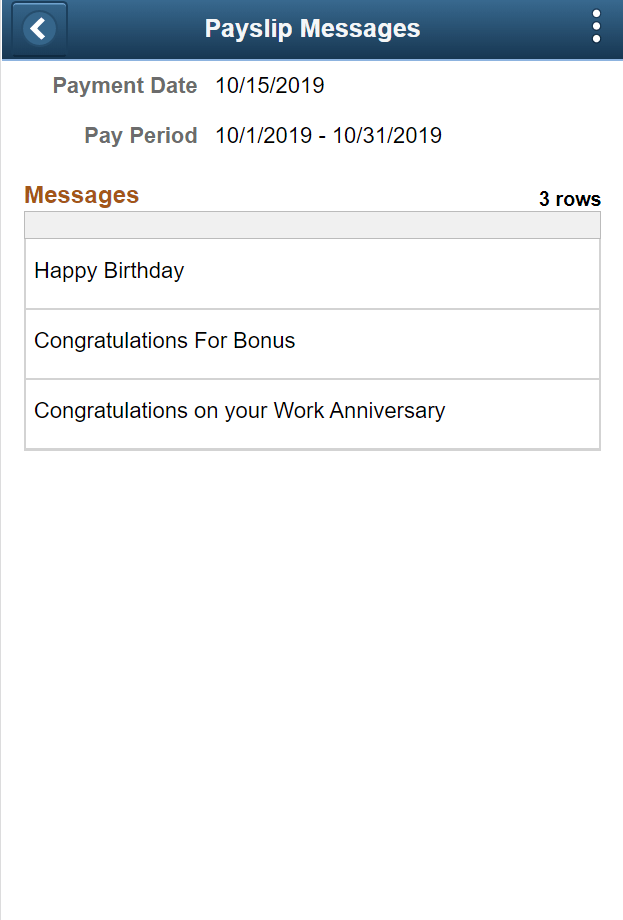Click the Payslip Messages title

click(312, 28)
